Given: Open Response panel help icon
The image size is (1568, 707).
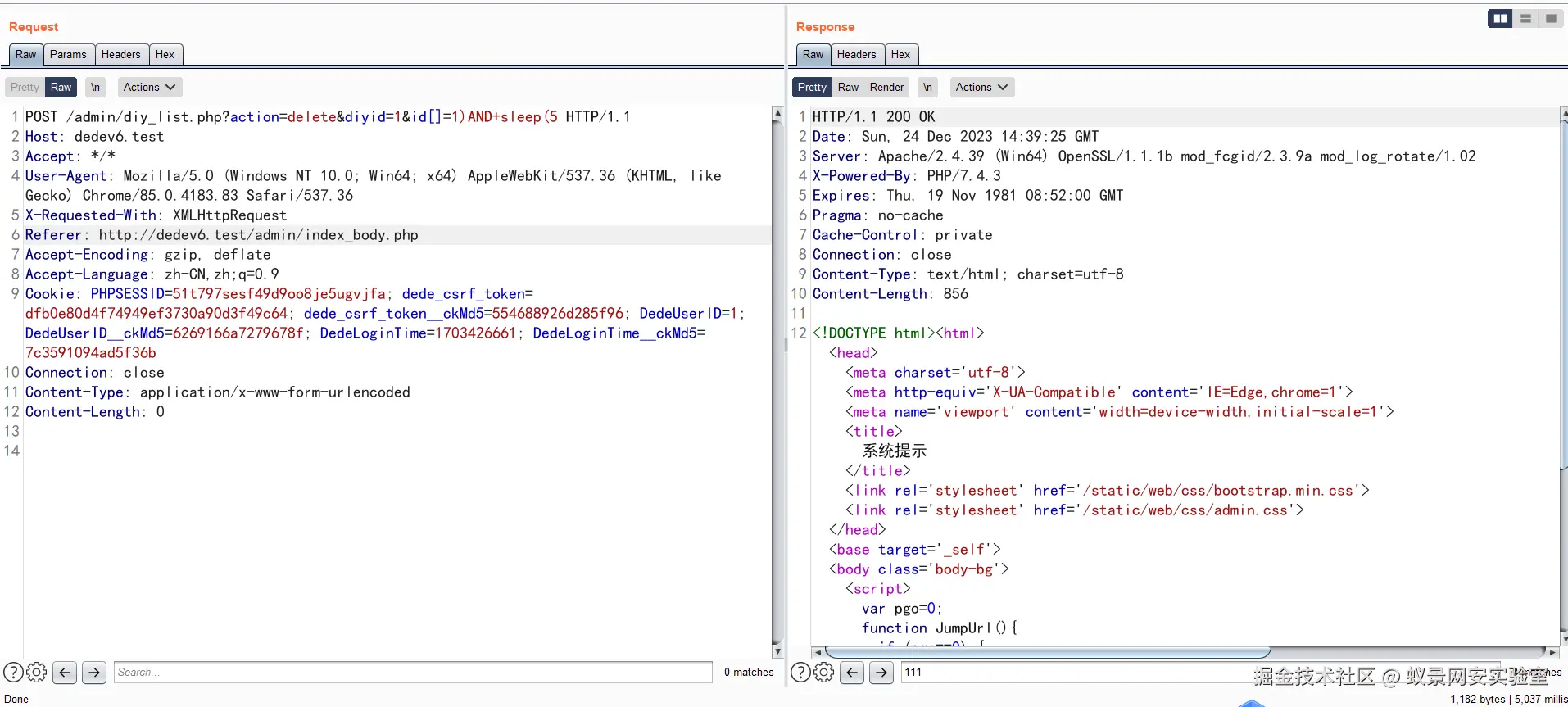Looking at the screenshot, I should 800,673.
